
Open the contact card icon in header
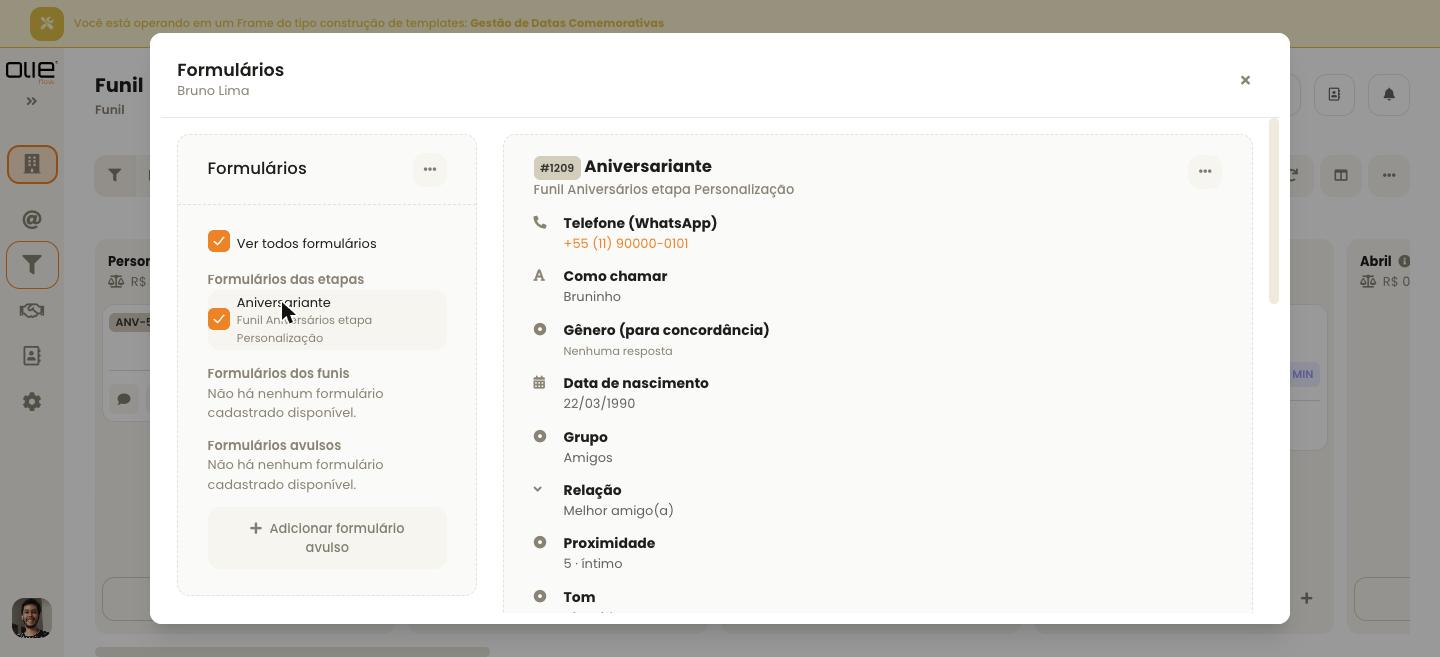pyautogui.click(x=1334, y=94)
